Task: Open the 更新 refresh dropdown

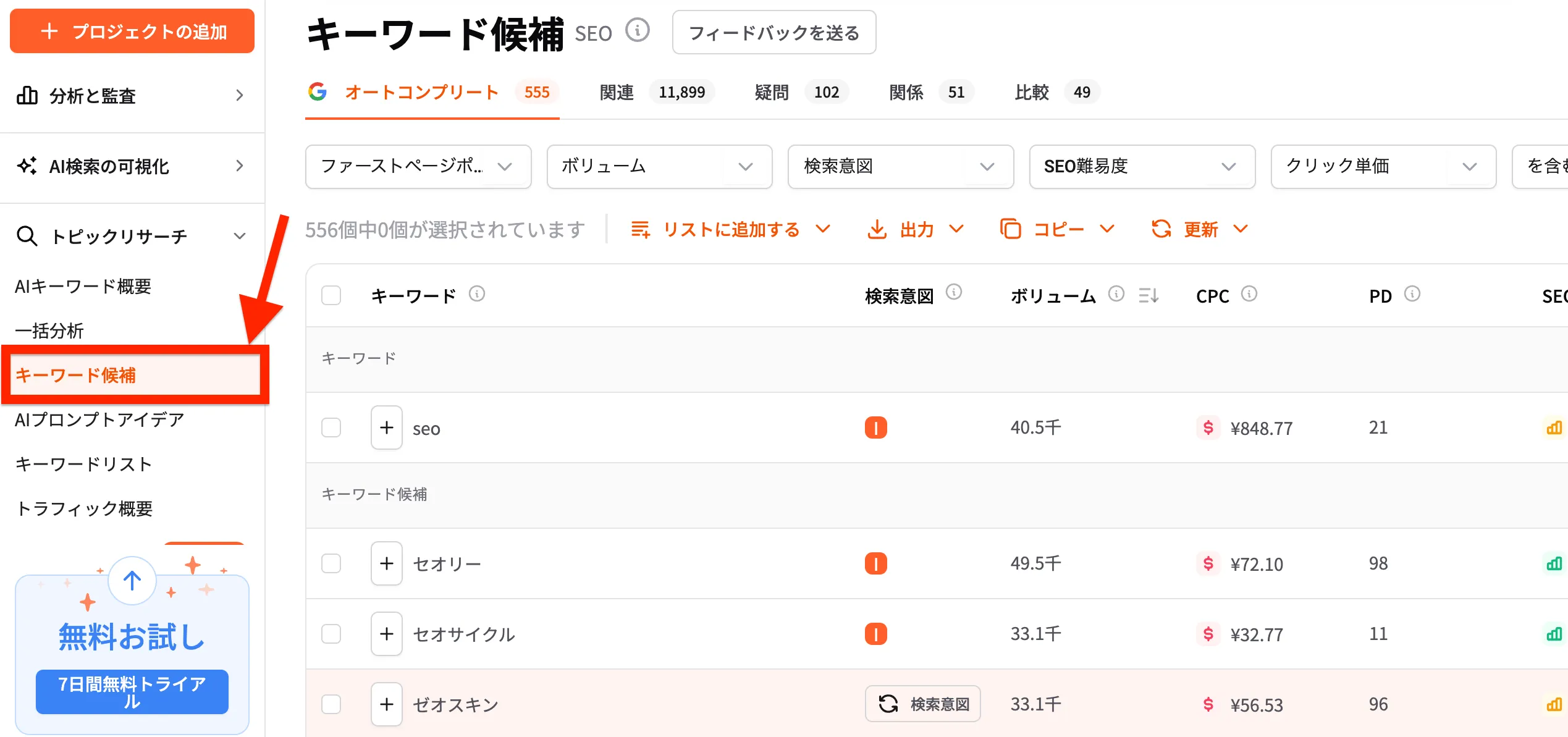Action: pos(1200,229)
